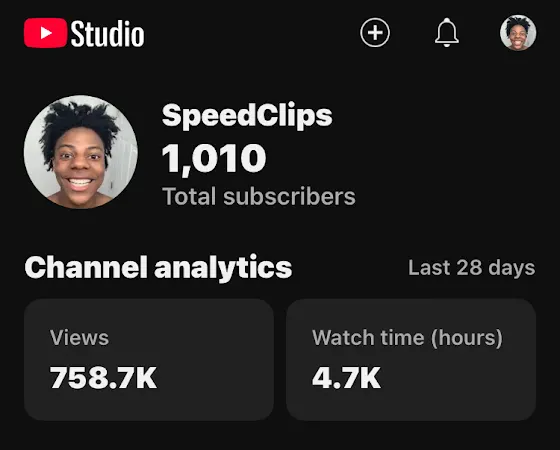Viewport: 560px width, 450px height.
Task: Tap the 4.7K watch time value
Action: [x=346, y=378]
